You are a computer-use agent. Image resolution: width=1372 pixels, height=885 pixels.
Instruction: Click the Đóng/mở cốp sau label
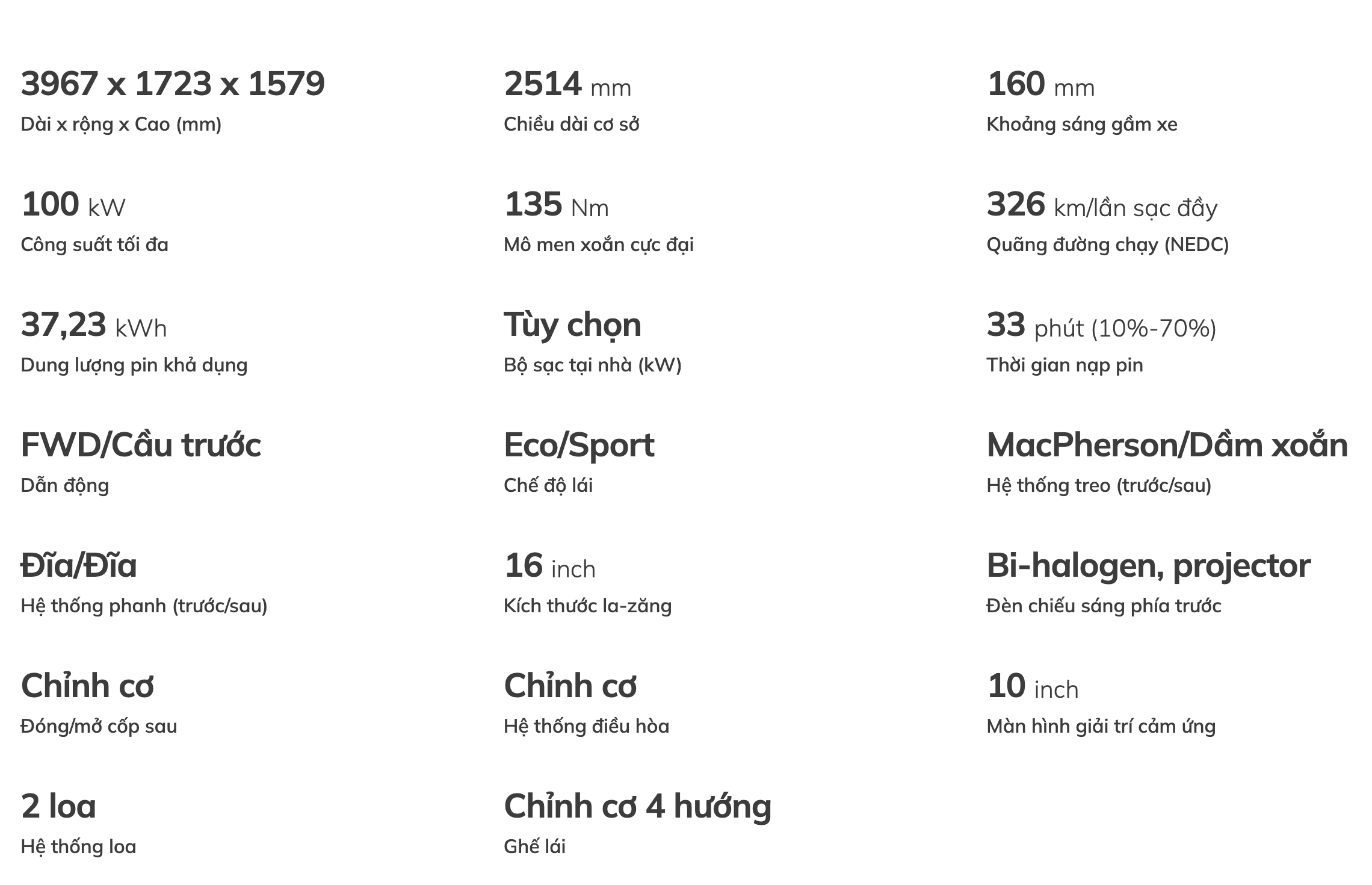click(x=99, y=726)
